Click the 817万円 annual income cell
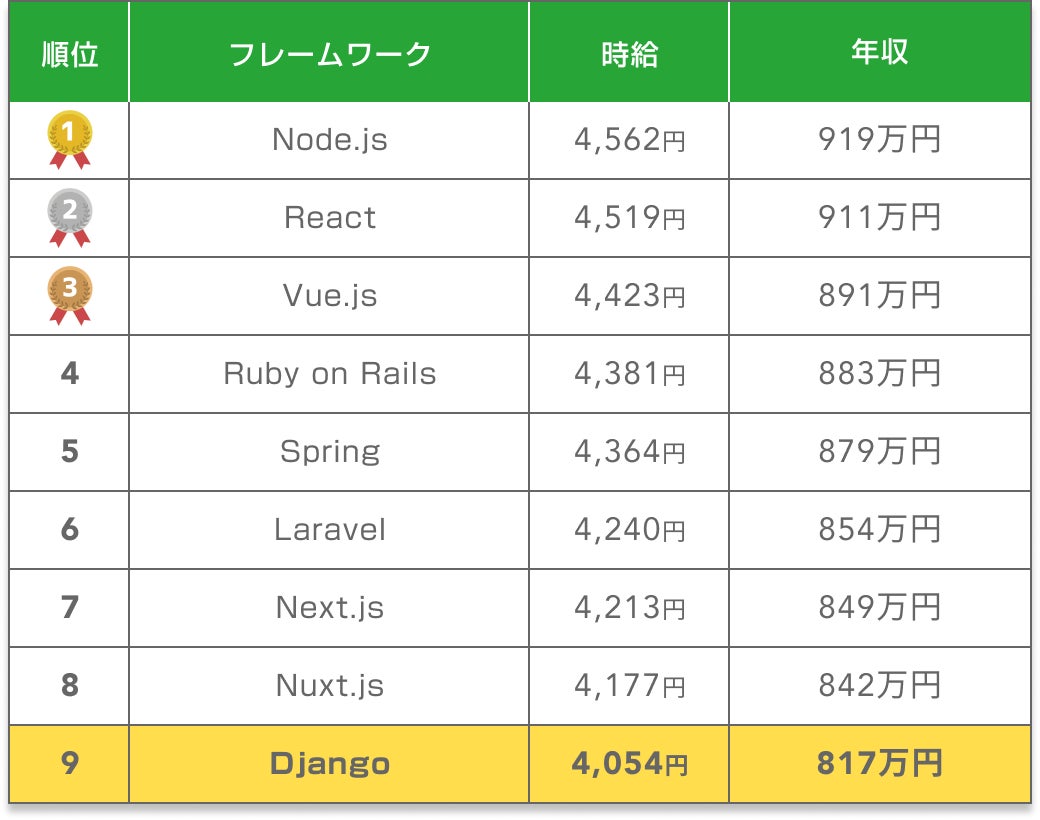 coord(880,764)
